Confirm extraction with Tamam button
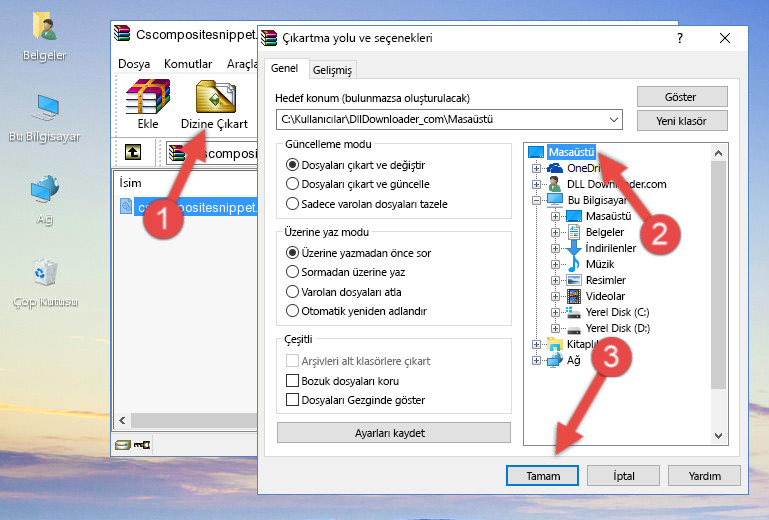Viewport: 769px width, 520px height. click(542, 476)
